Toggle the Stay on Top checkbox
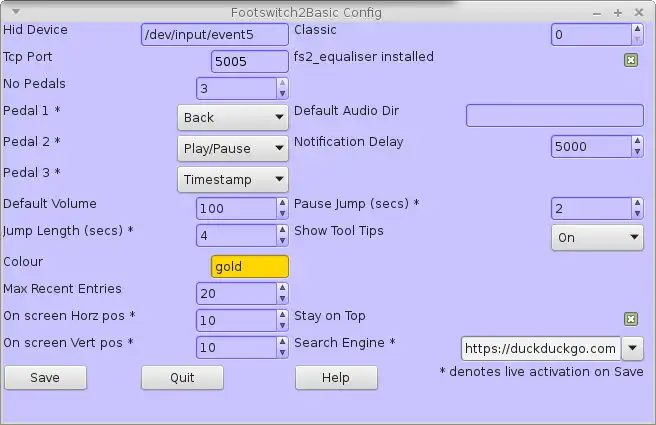The height and width of the screenshot is (425, 656). (x=631, y=320)
